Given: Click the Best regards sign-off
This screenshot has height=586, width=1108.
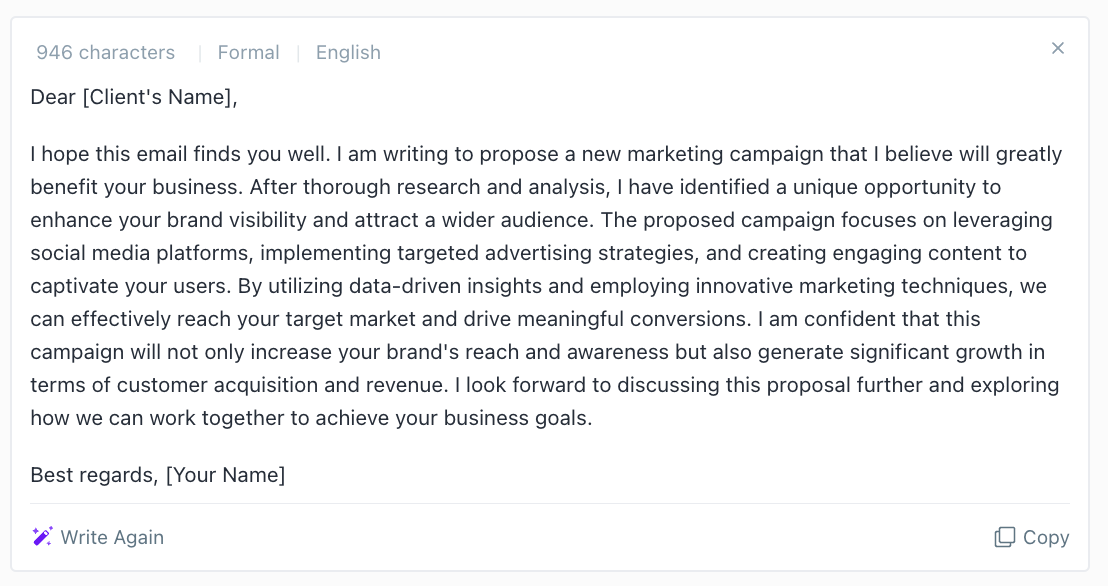Looking at the screenshot, I should tap(94, 475).
